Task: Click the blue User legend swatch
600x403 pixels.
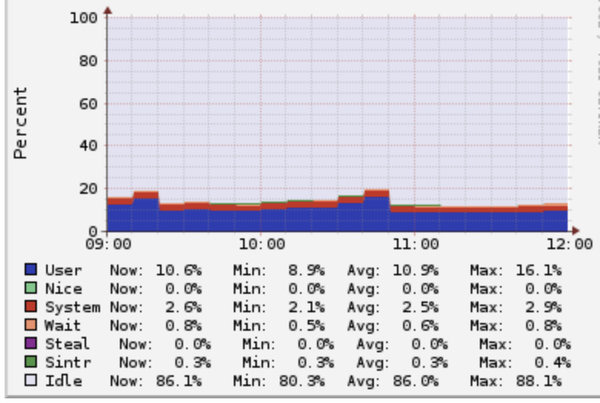Action: 31,269
